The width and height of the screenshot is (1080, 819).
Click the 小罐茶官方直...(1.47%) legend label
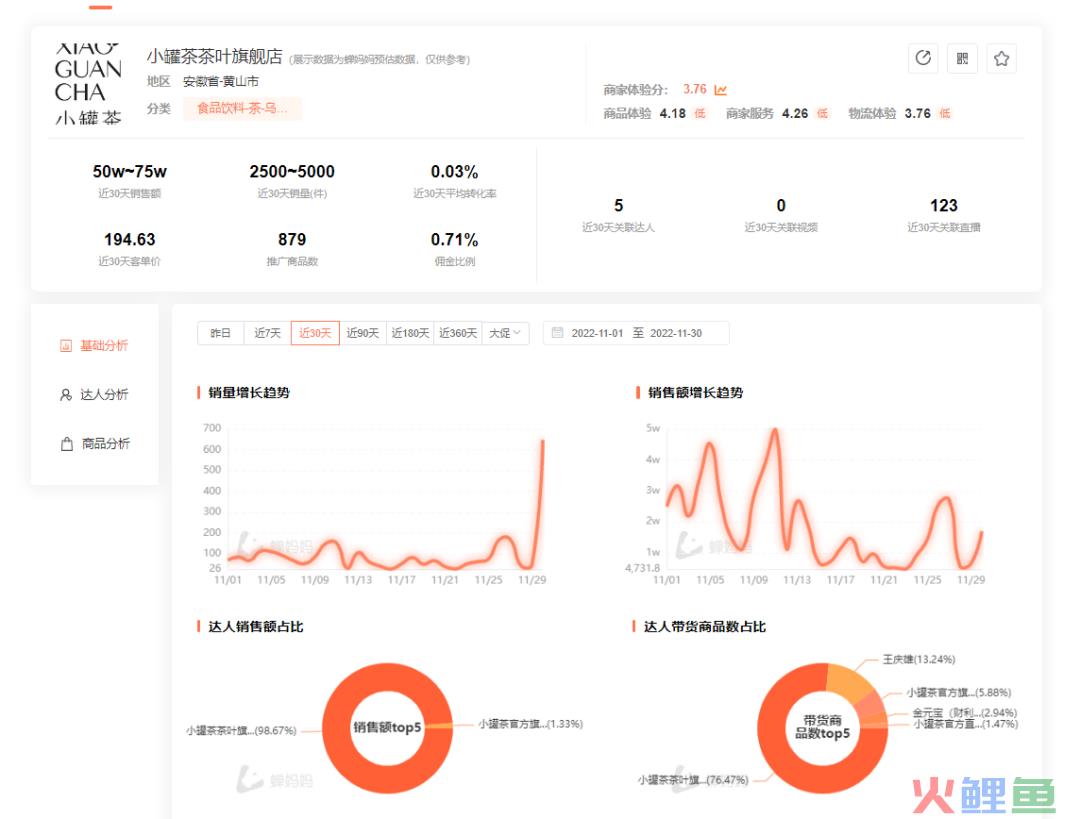[966, 724]
